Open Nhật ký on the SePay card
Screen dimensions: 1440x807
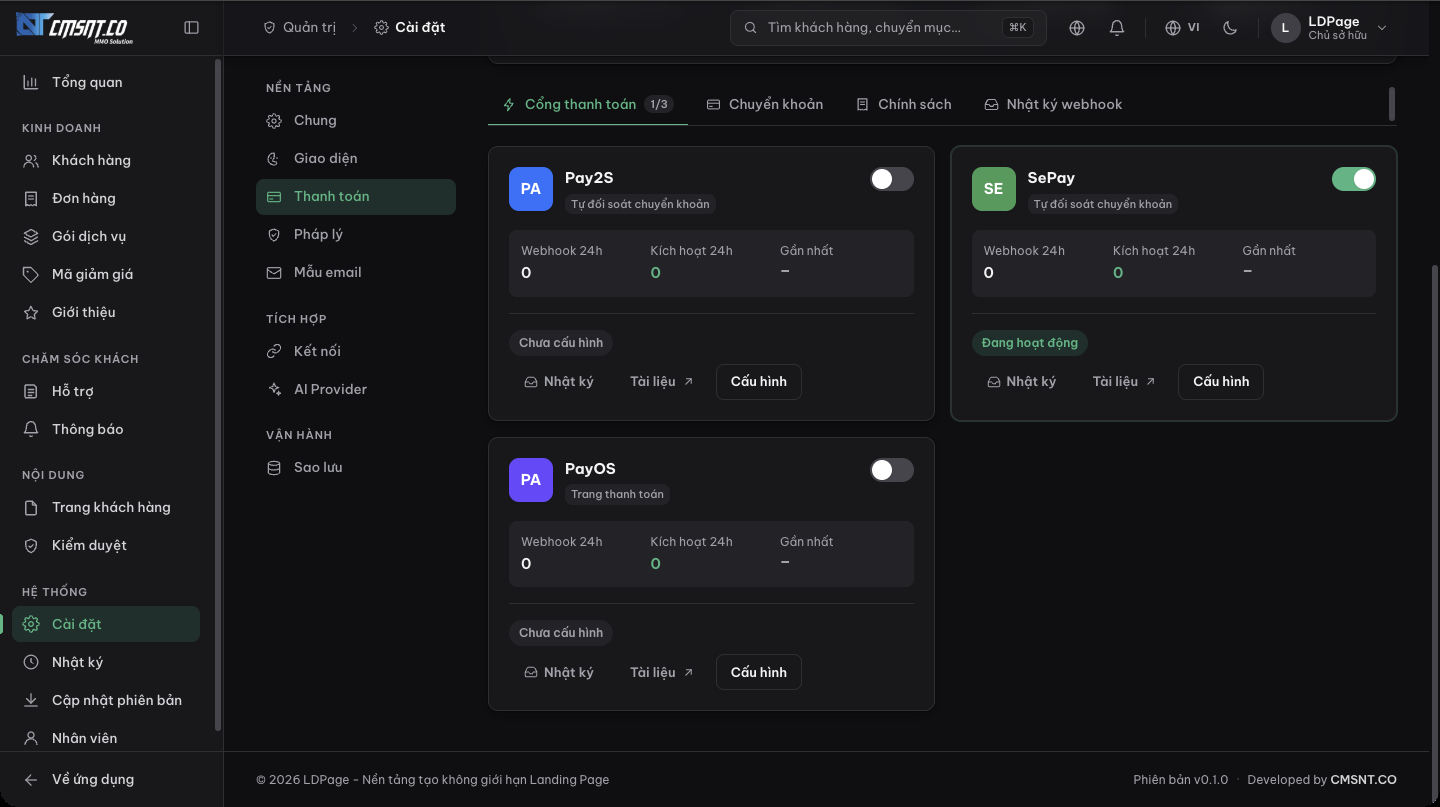click(x=1021, y=381)
